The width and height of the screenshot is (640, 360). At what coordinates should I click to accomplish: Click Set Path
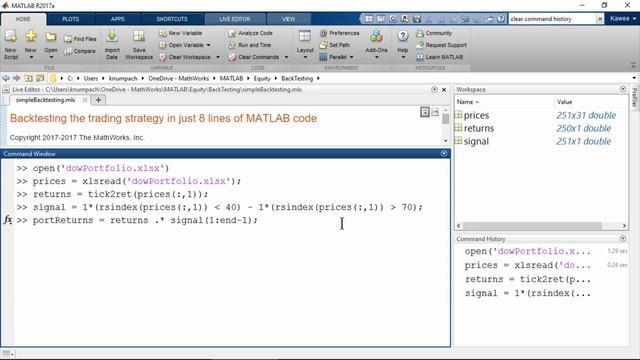click(x=334, y=45)
